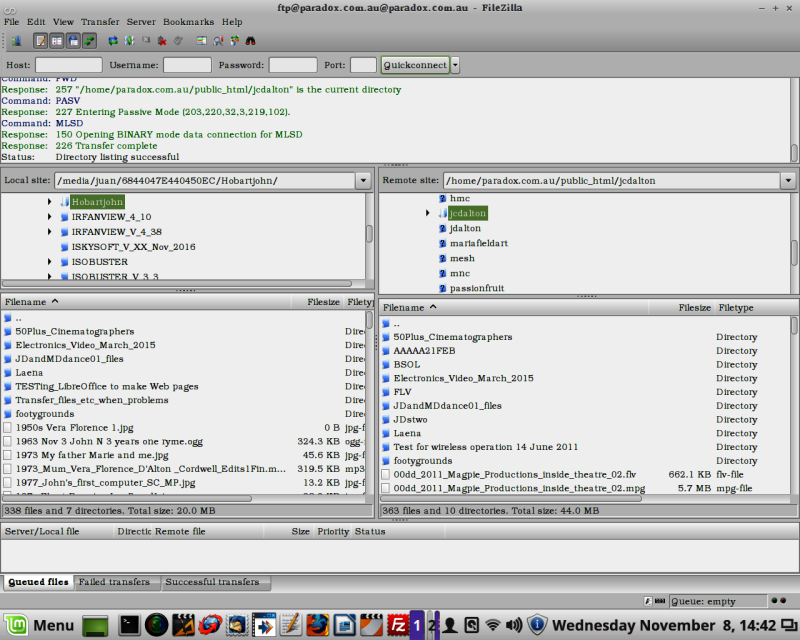Image resolution: width=800 pixels, height=640 pixels.
Task: Open the Transfer menu
Action: (100, 22)
